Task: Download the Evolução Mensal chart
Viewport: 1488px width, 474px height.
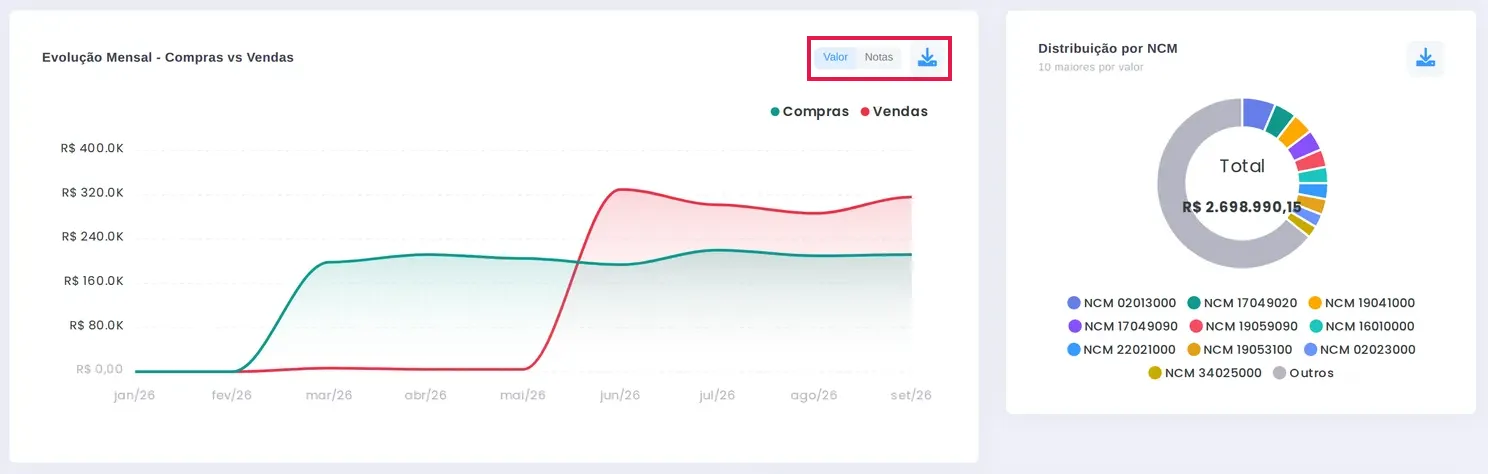Action: tap(927, 58)
